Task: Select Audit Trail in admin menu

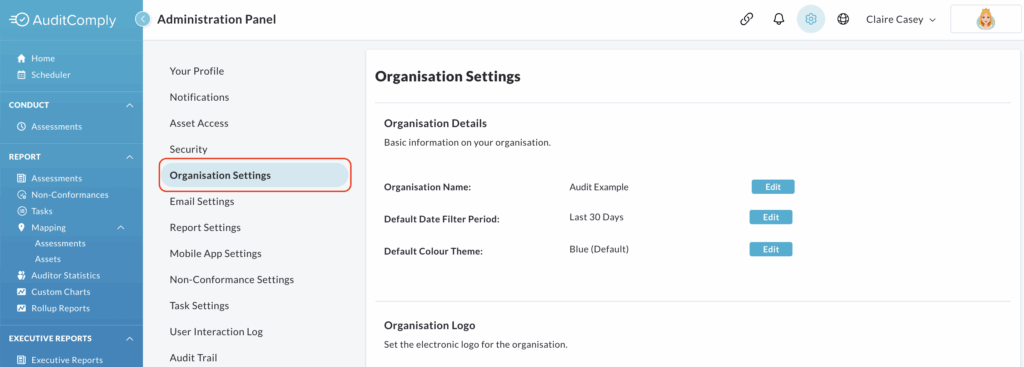Action: [193, 358]
